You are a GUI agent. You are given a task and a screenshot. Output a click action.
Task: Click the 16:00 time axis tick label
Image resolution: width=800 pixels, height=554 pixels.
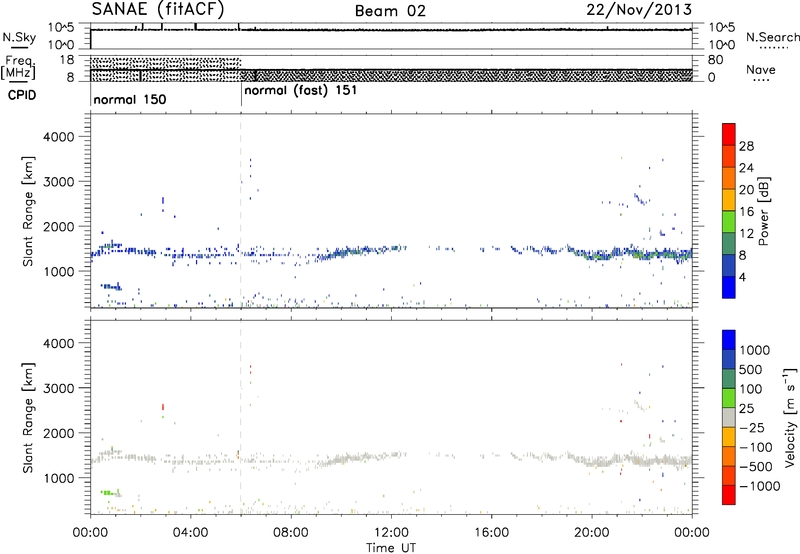tap(491, 533)
